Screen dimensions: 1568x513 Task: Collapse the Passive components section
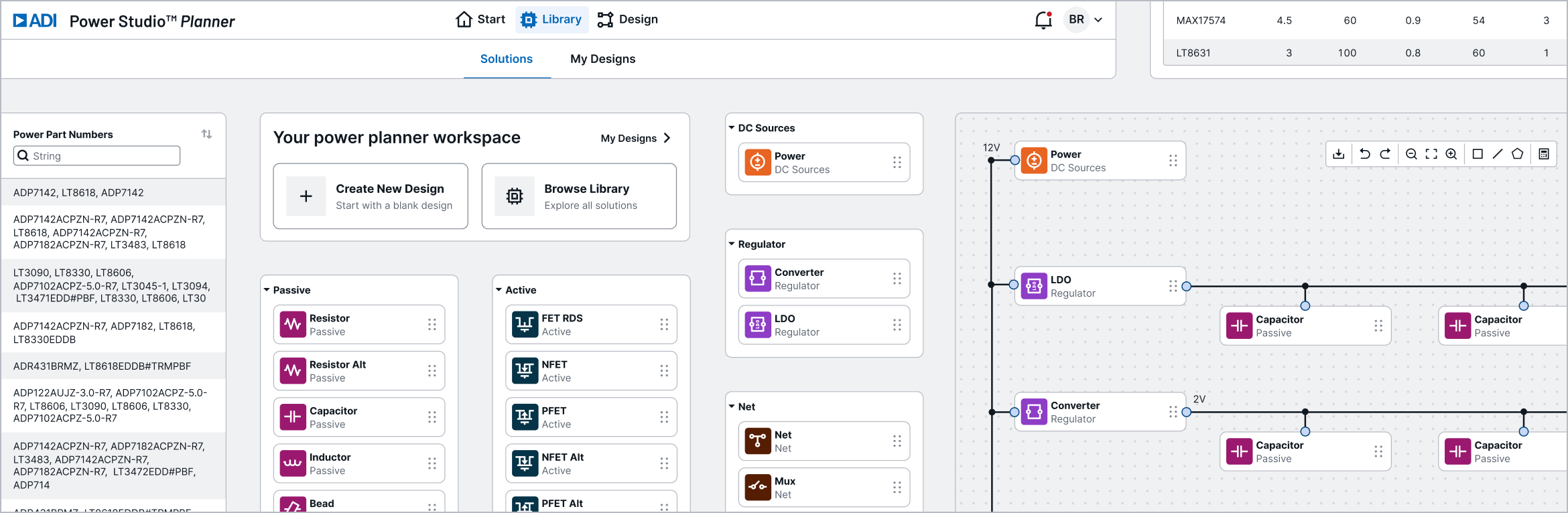267,290
